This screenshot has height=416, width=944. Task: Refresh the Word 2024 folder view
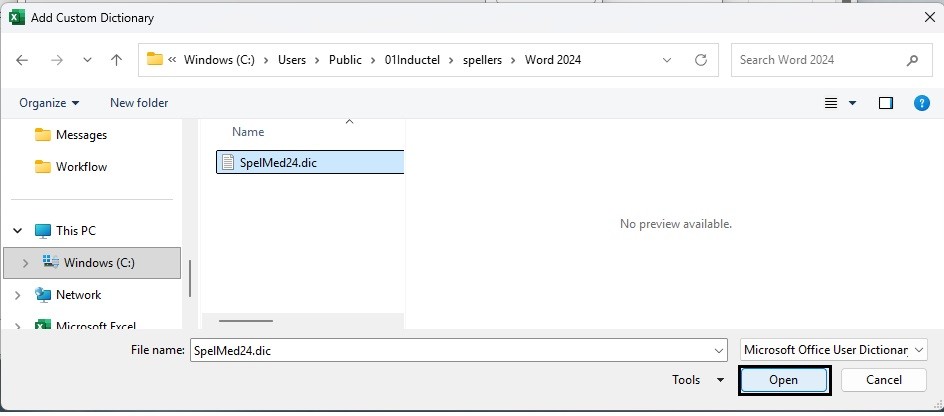coord(701,60)
